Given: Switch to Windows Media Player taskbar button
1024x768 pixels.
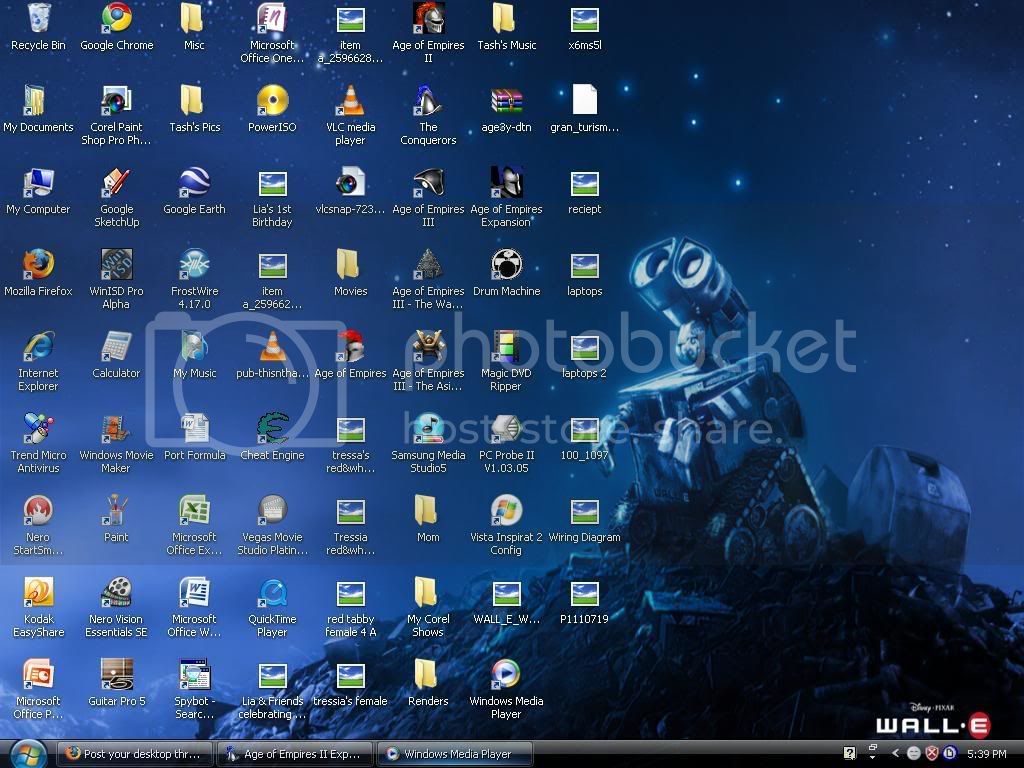Looking at the screenshot, I should [455, 754].
